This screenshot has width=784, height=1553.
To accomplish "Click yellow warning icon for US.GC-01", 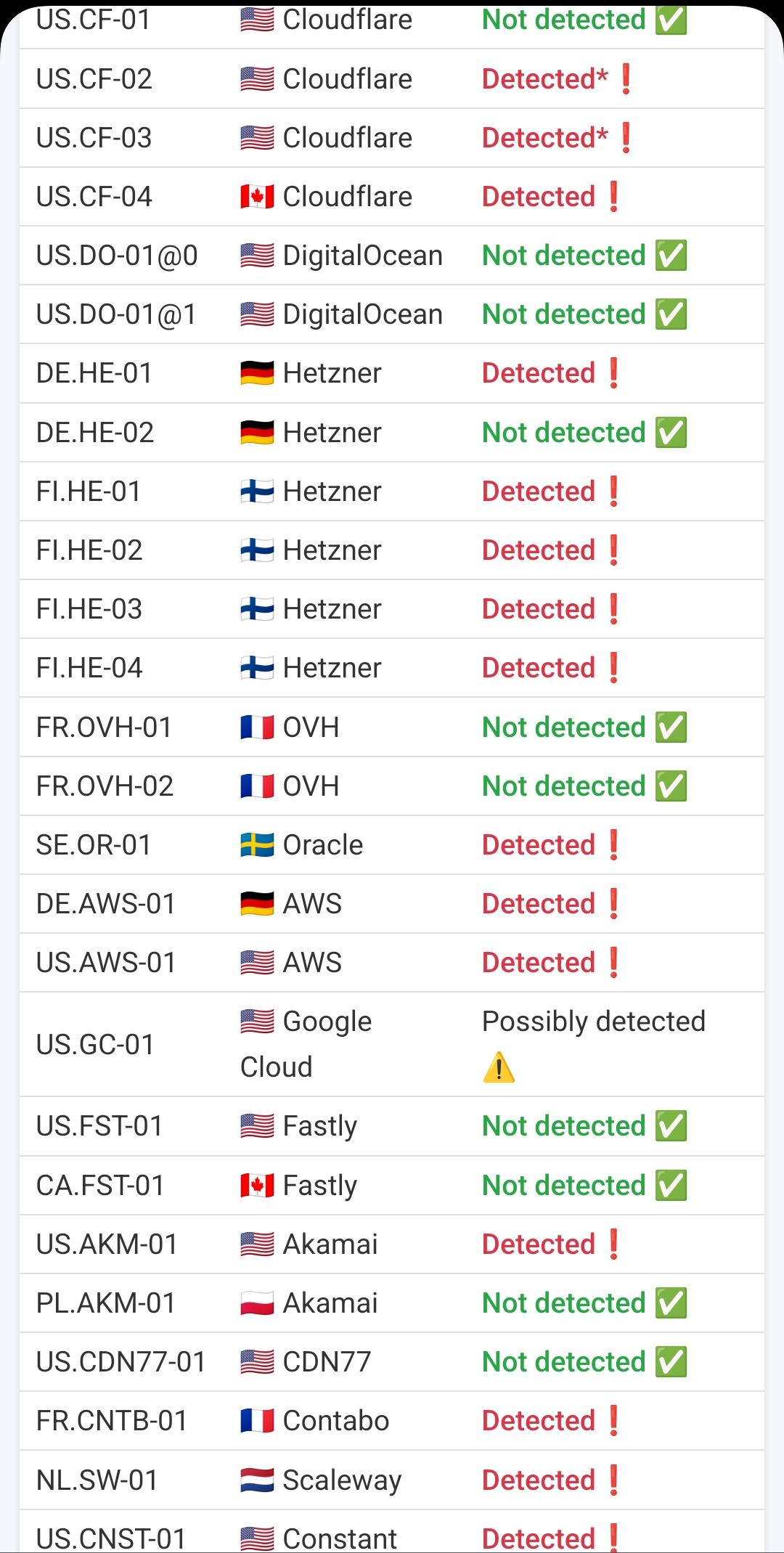I will pos(499,1067).
